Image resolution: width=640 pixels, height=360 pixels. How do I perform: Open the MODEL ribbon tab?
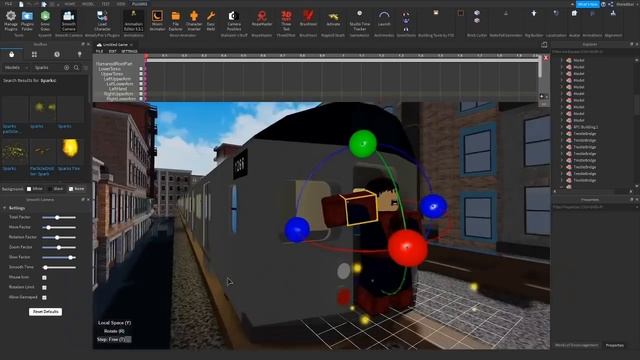(x=88, y=4)
